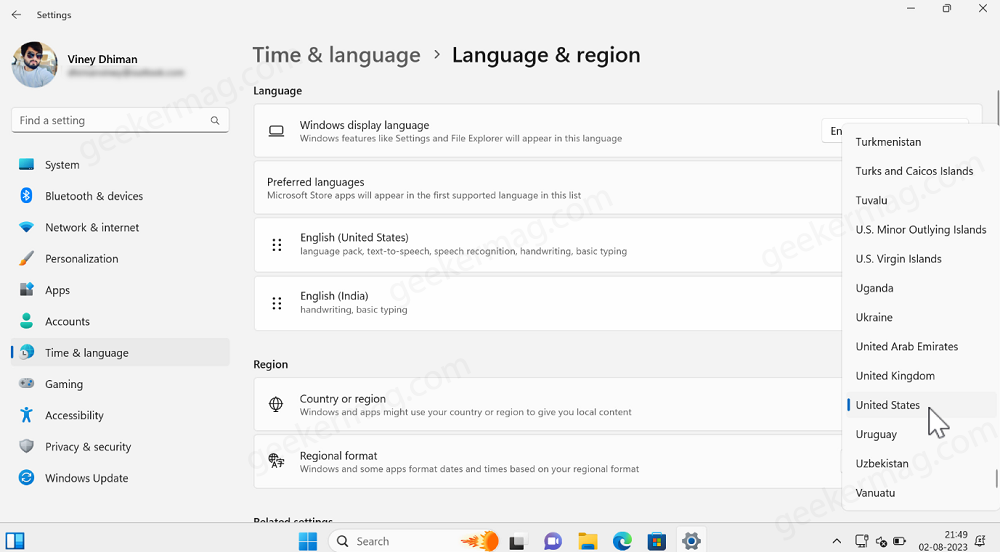Viewport: 1000px width, 552px height.
Task: Click the Windows display language laptop icon
Action: 276,131
